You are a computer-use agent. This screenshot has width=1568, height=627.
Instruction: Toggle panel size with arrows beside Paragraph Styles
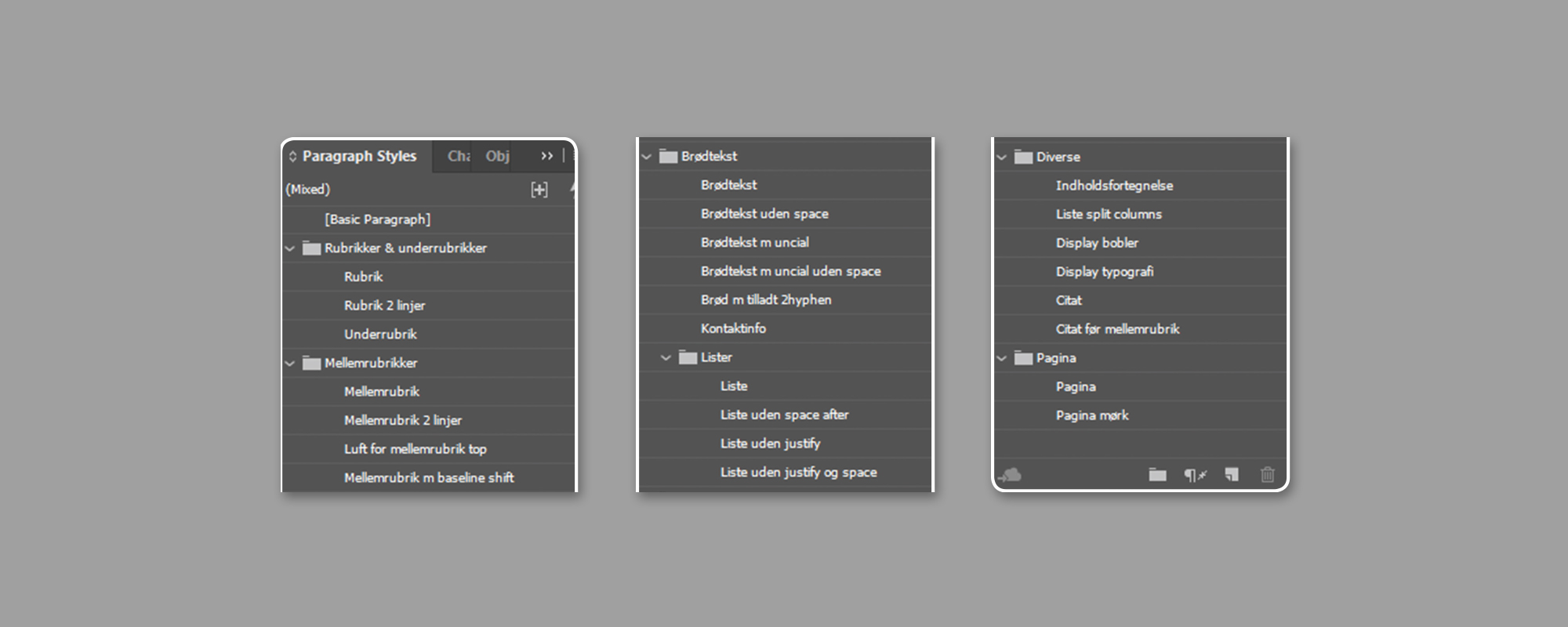click(292, 157)
